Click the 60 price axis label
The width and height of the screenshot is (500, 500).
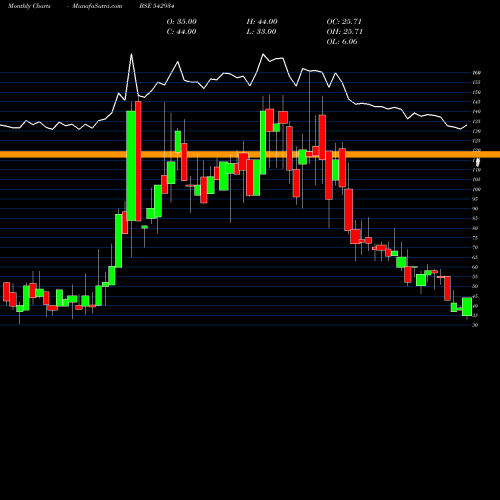(476, 267)
